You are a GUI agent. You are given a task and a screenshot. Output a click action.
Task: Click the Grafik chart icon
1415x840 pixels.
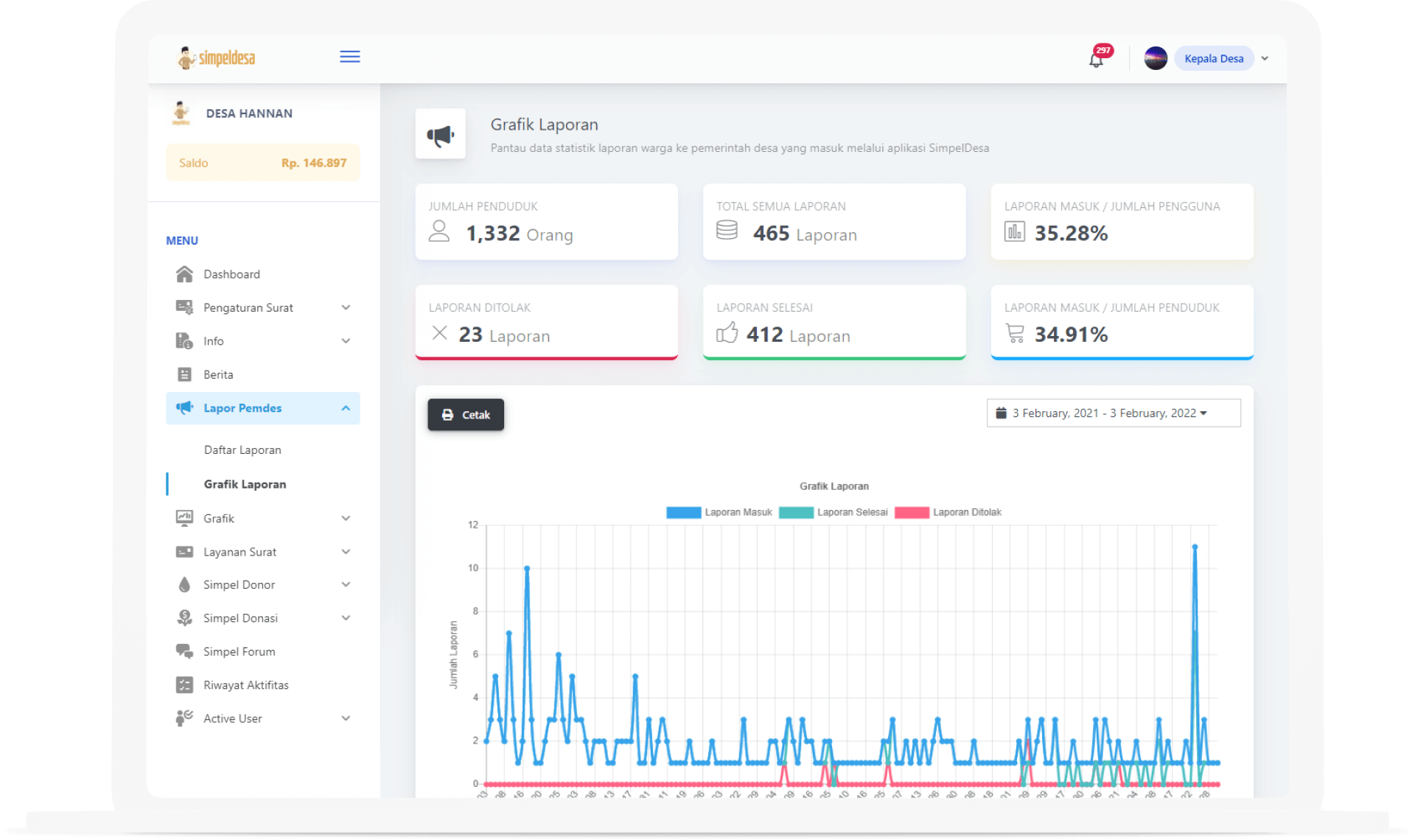[184, 518]
